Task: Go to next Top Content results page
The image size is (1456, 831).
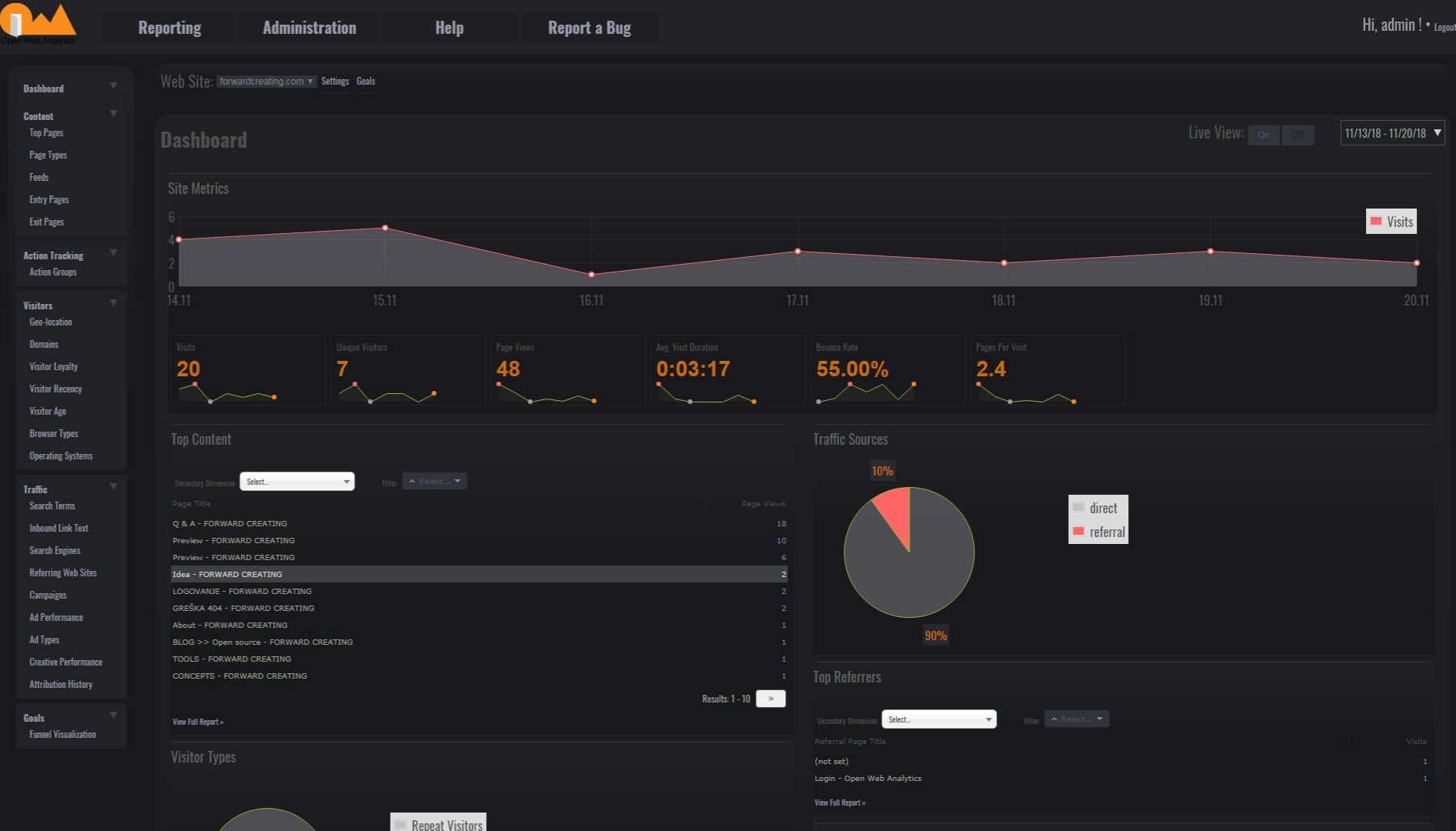Action: [771, 699]
